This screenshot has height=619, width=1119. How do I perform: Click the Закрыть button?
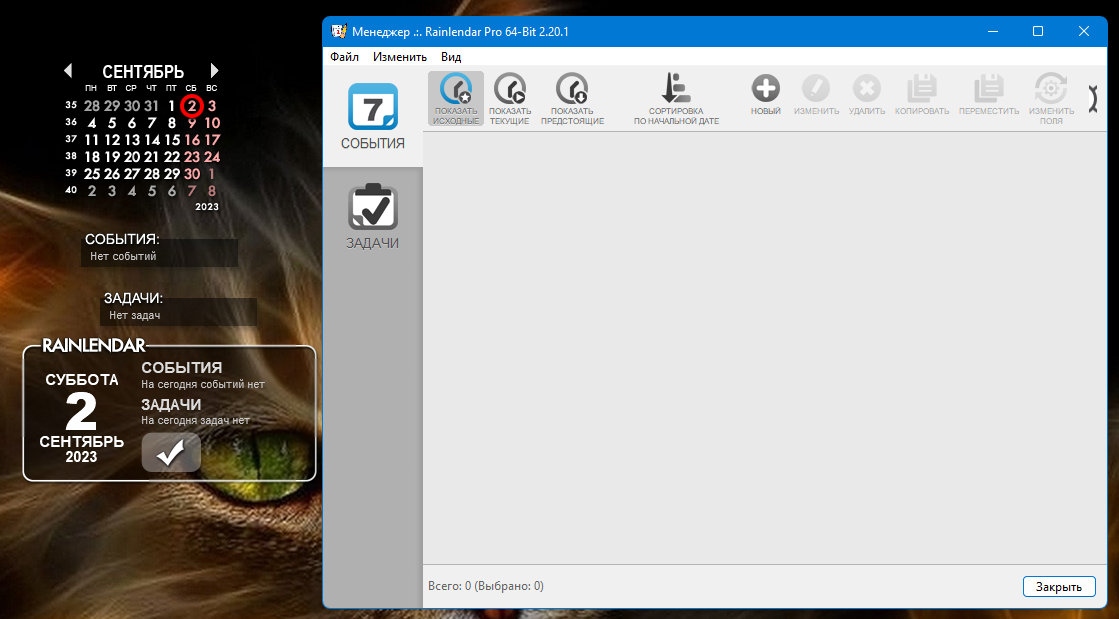click(x=1059, y=586)
